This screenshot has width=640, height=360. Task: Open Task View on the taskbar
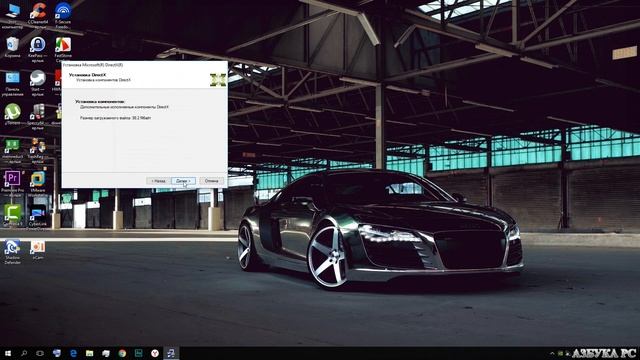(x=40, y=353)
